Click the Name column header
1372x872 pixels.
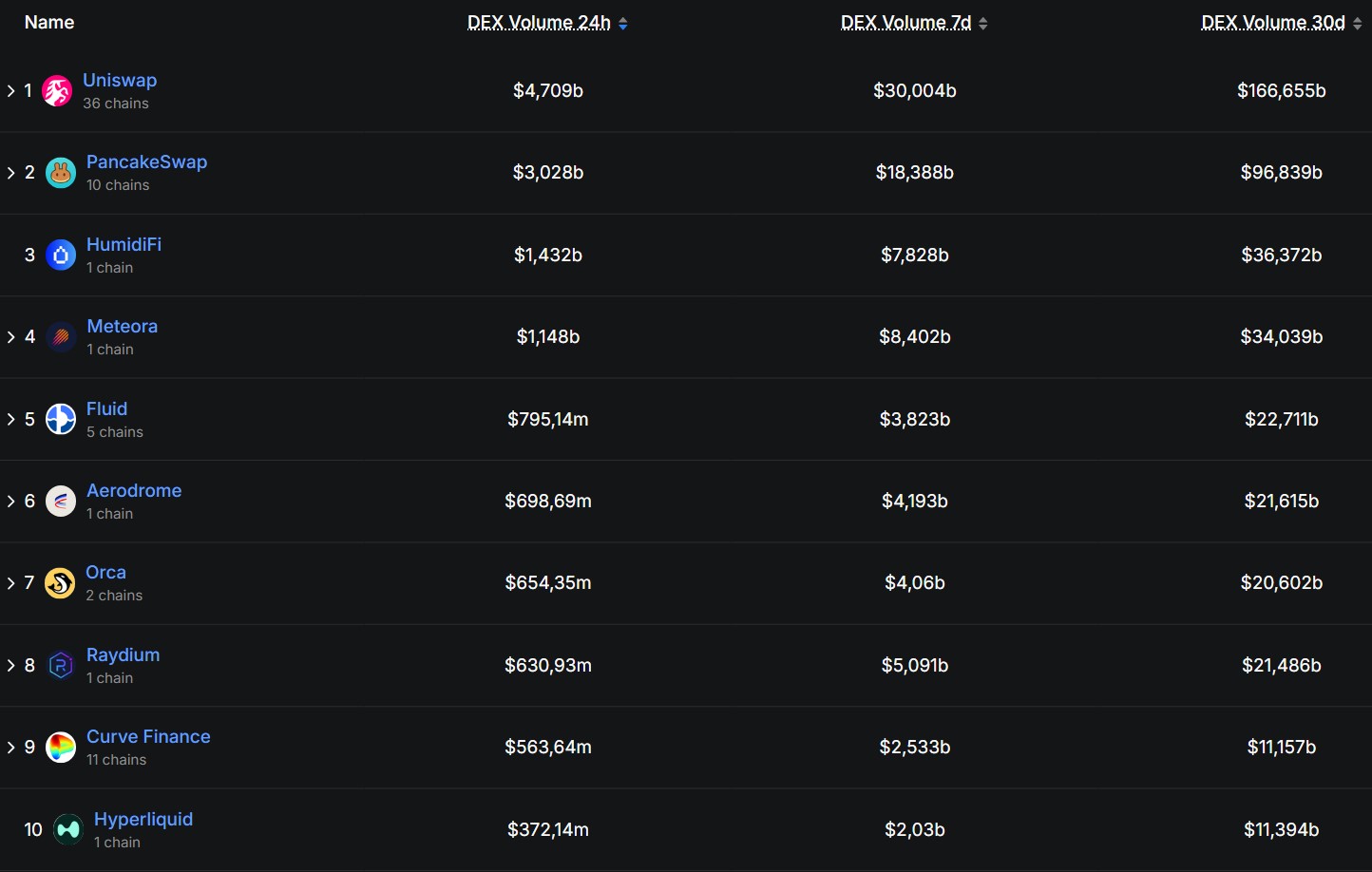click(x=48, y=22)
